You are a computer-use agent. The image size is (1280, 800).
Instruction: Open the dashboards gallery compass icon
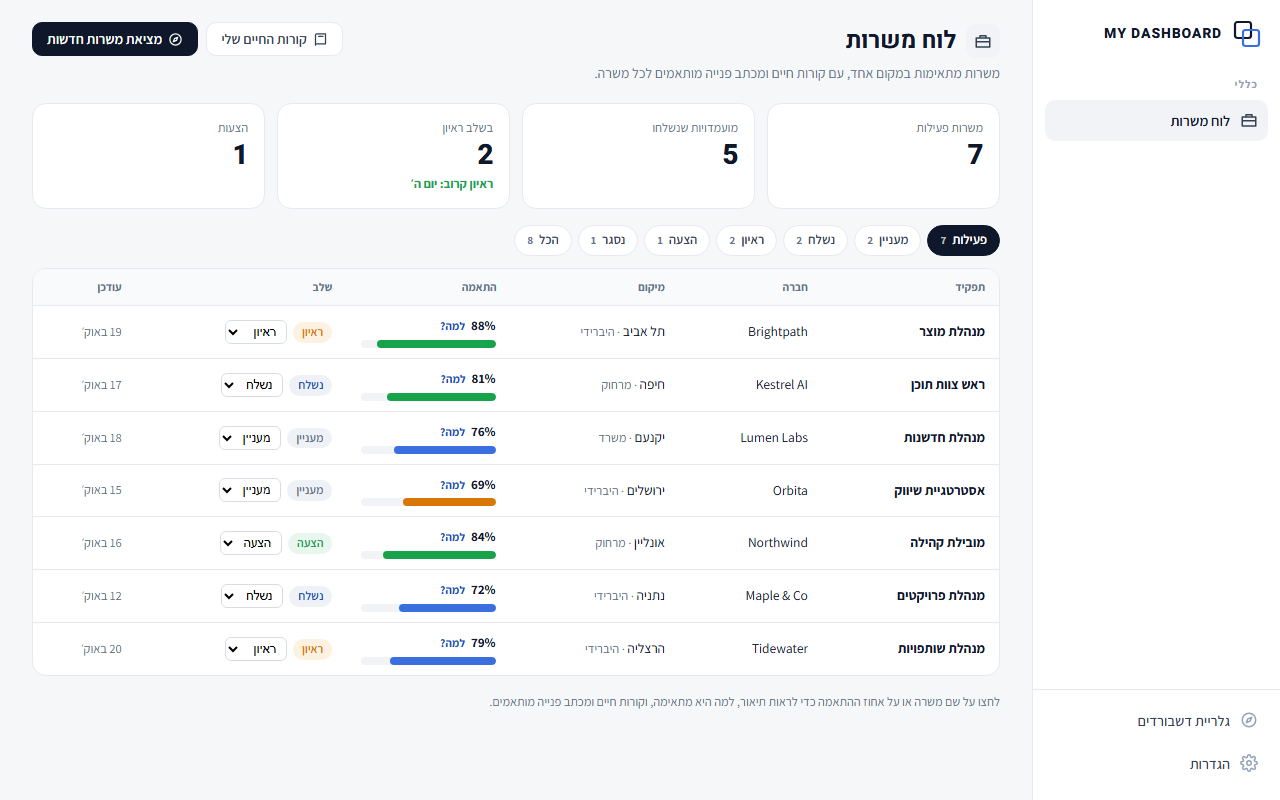point(1248,721)
